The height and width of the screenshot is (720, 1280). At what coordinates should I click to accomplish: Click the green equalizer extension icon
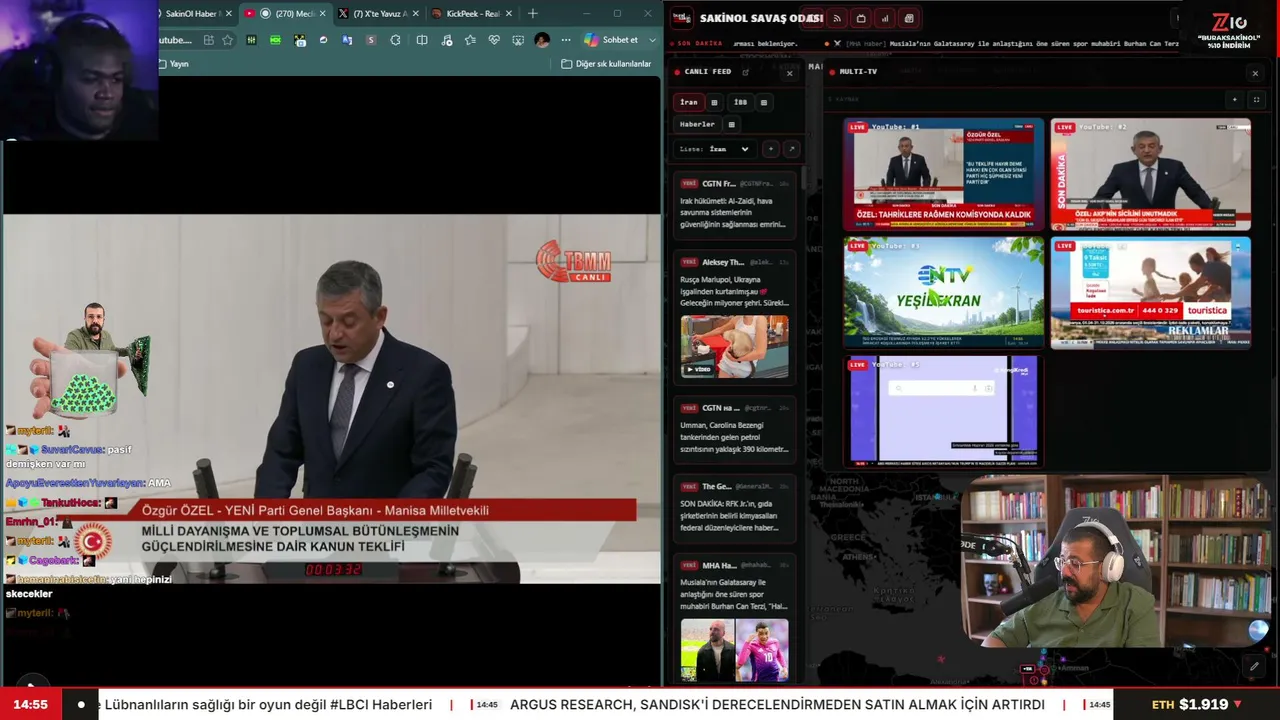point(251,40)
